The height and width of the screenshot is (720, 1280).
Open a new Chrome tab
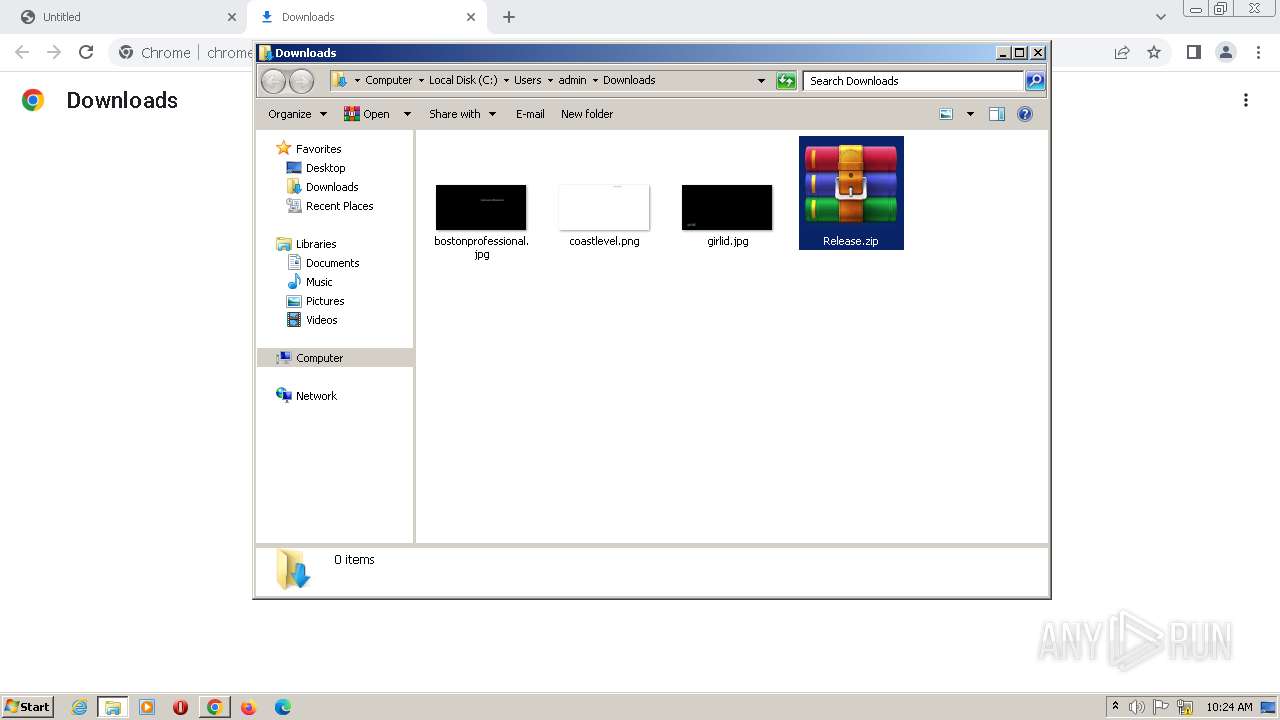(509, 17)
